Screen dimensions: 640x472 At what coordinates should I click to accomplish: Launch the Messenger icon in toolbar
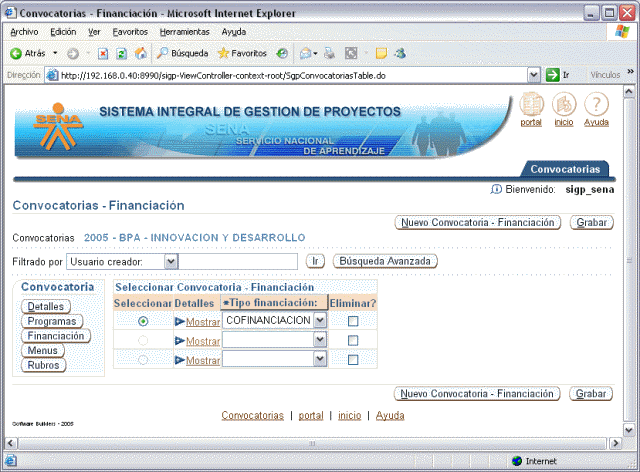(400, 53)
